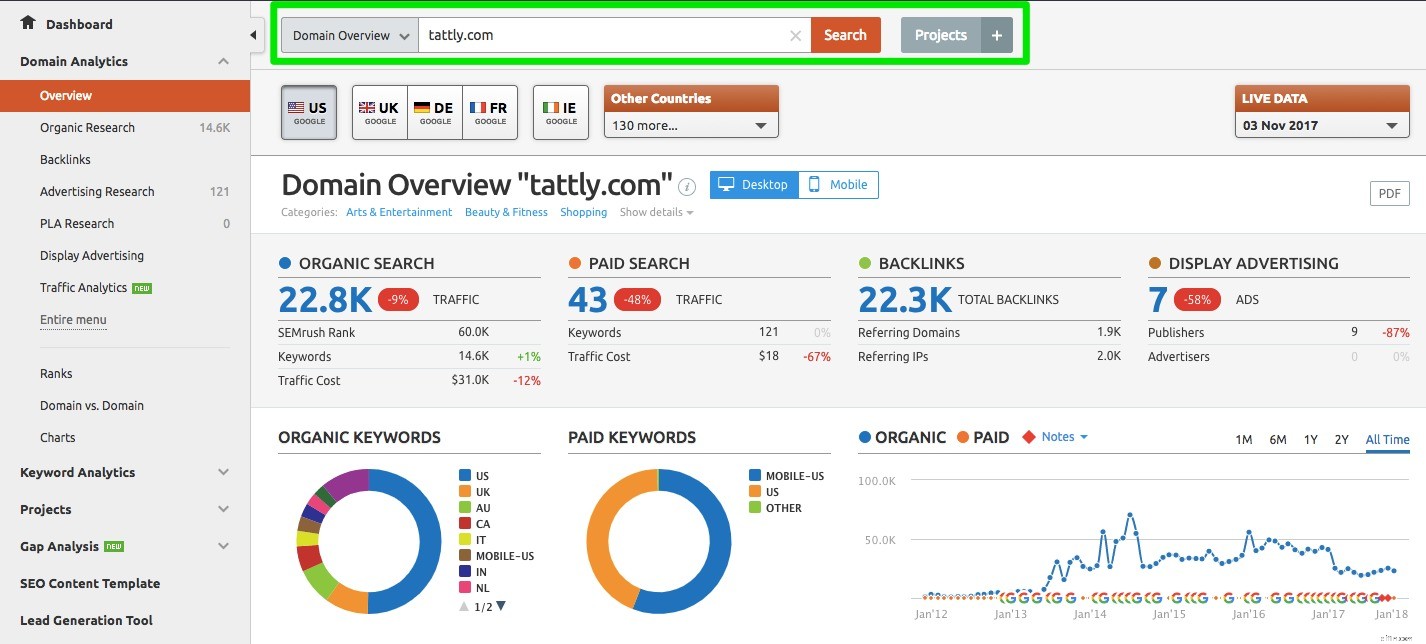1426x644 pixels.
Task: Open the Notes diamond icon on the chart
Action: pyautogui.click(x=1029, y=436)
